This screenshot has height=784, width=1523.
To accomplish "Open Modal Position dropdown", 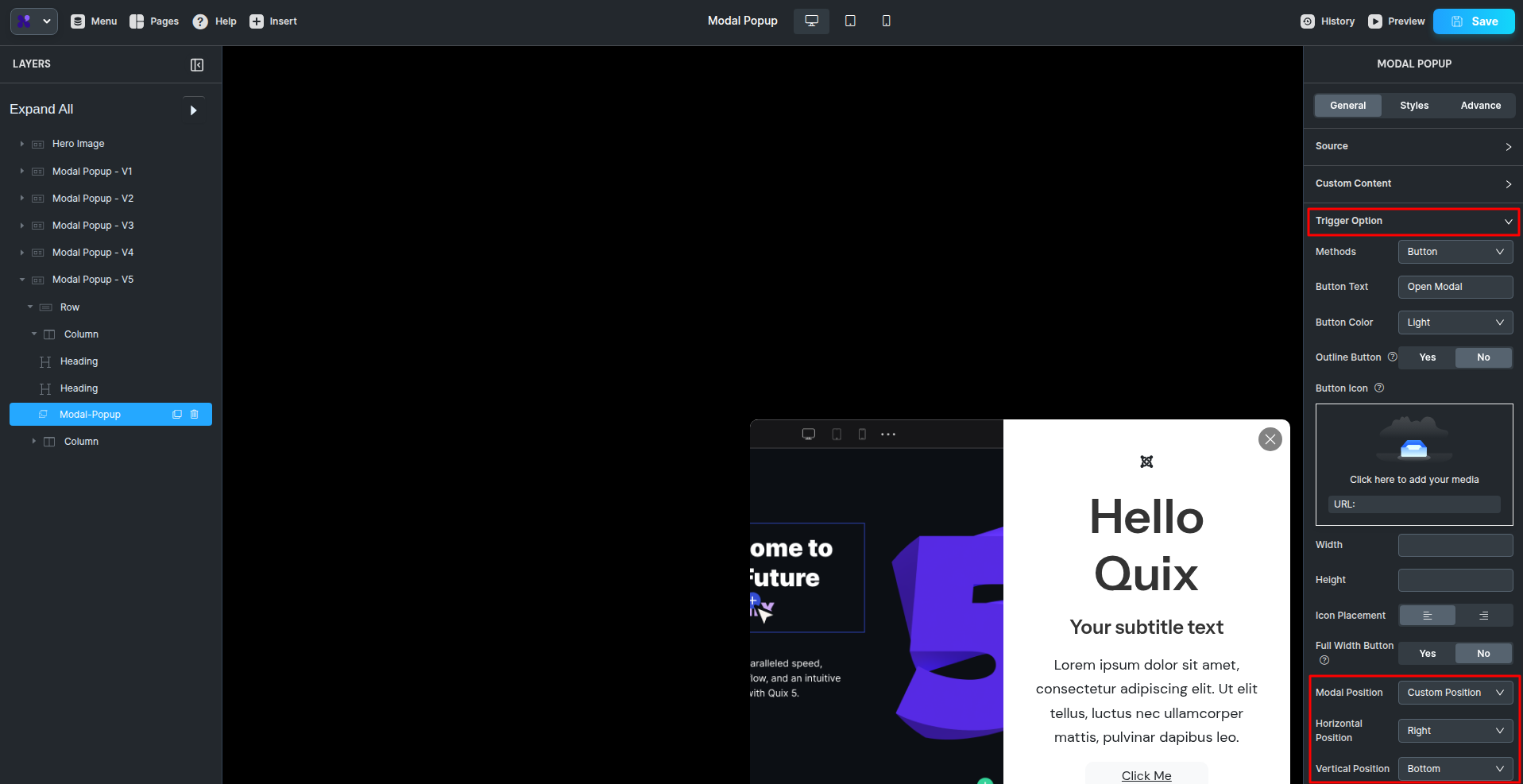I will point(1455,693).
